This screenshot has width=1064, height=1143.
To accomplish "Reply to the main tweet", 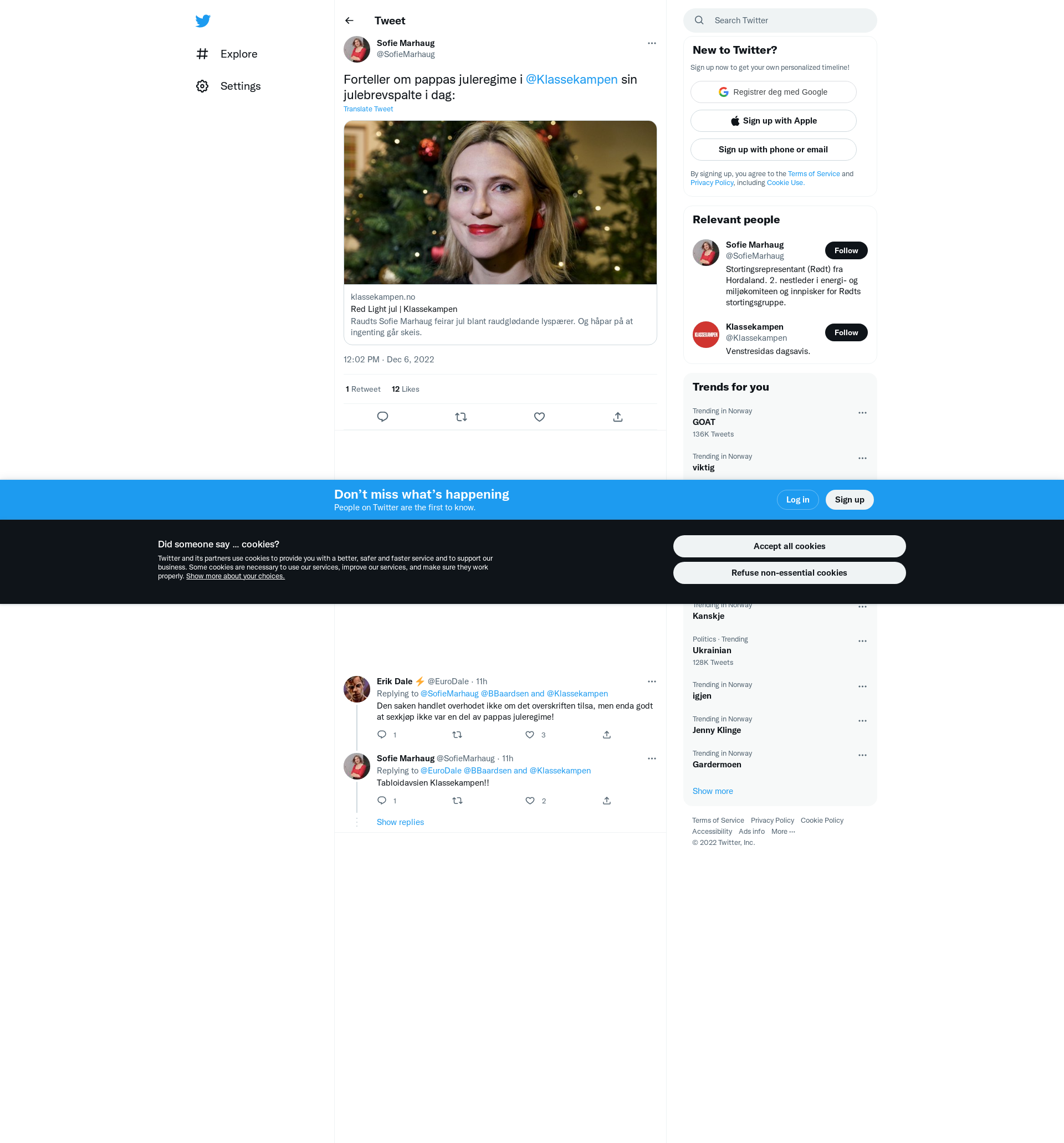I will [x=382, y=417].
